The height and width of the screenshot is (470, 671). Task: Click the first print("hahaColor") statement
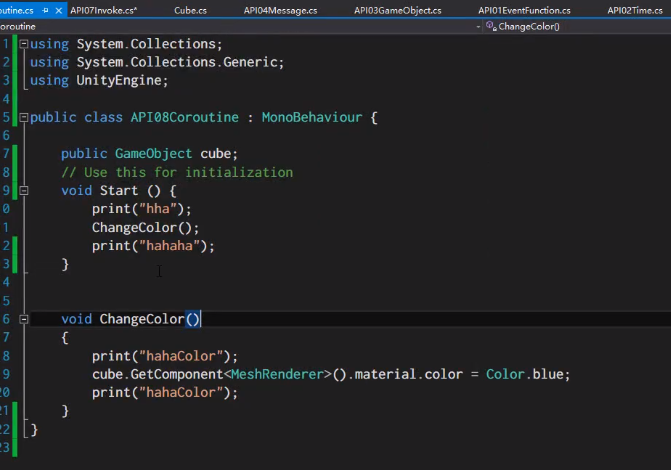point(164,356)
